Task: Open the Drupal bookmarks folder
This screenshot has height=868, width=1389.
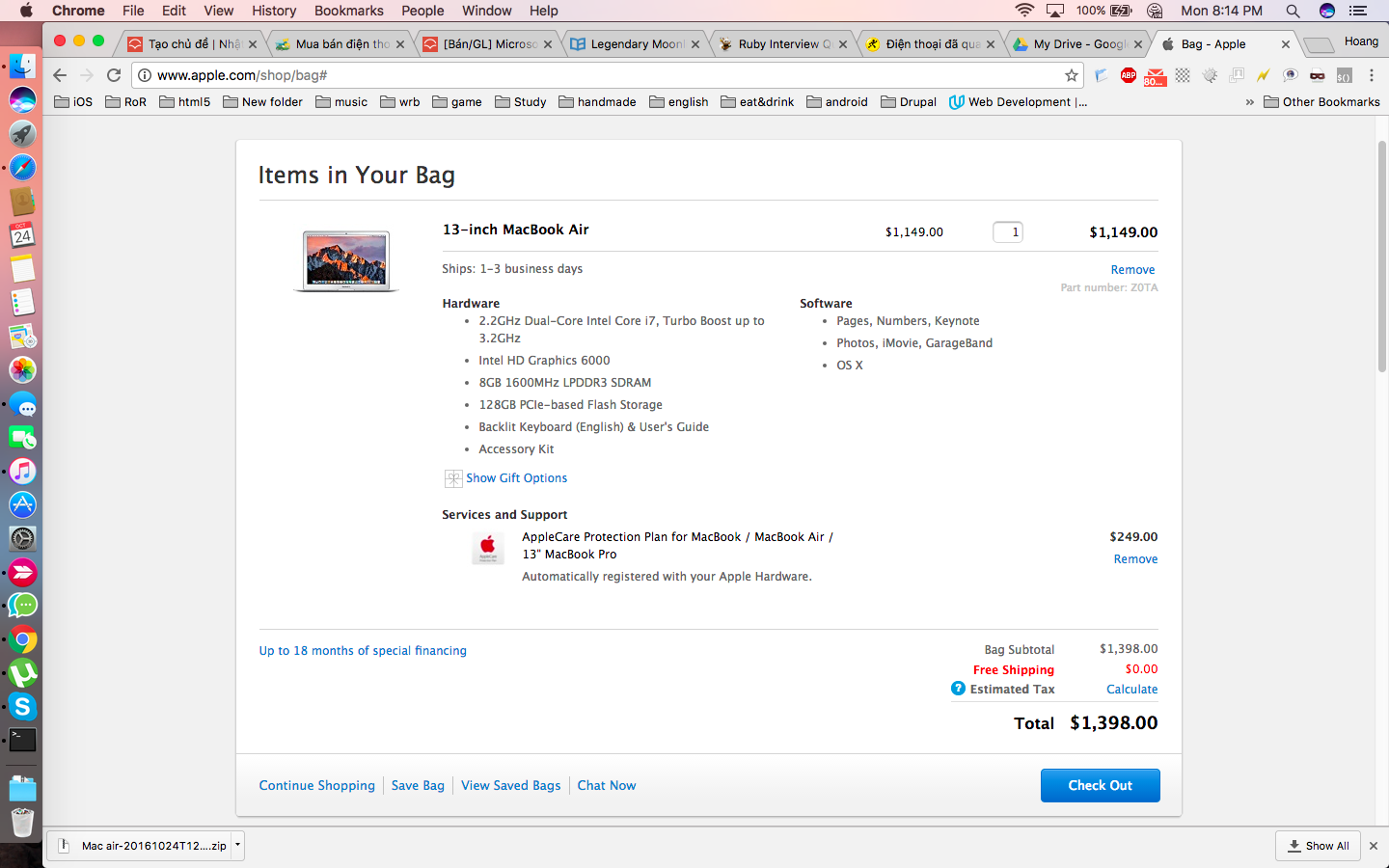Action: [x=909, y=102]
